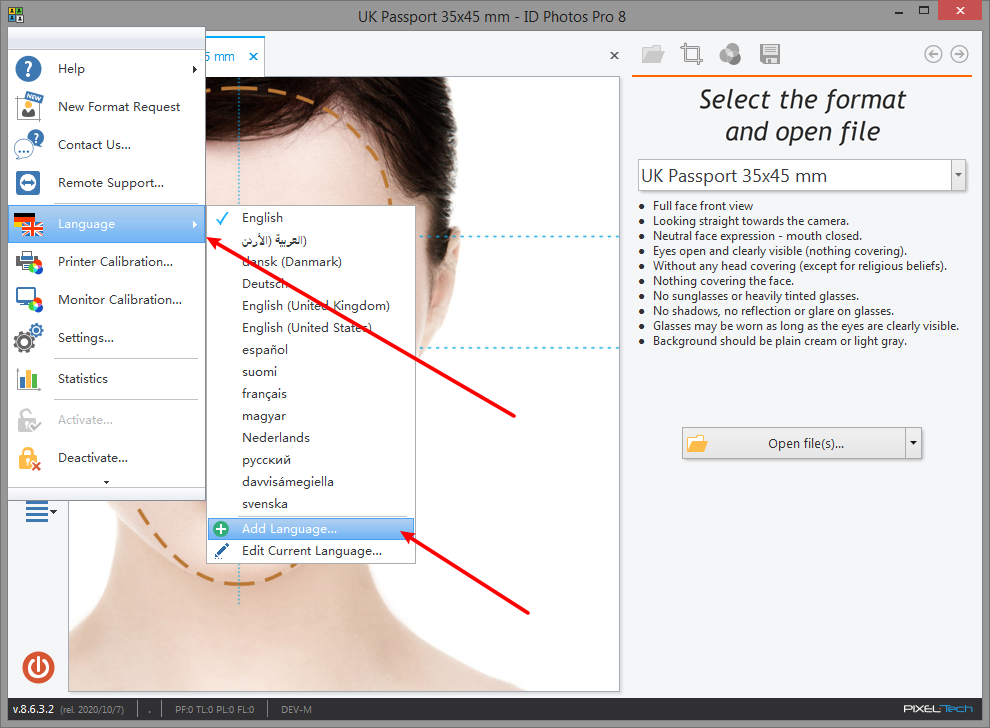The height and width of the screenshot is (728, 990).
Task: Select Remote Support menu entry
Action: tap(107, 183)
